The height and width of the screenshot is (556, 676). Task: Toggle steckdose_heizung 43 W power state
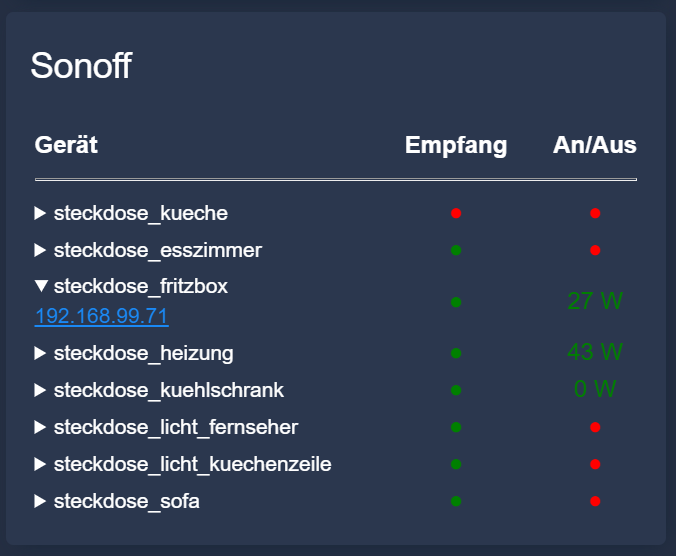595,352
